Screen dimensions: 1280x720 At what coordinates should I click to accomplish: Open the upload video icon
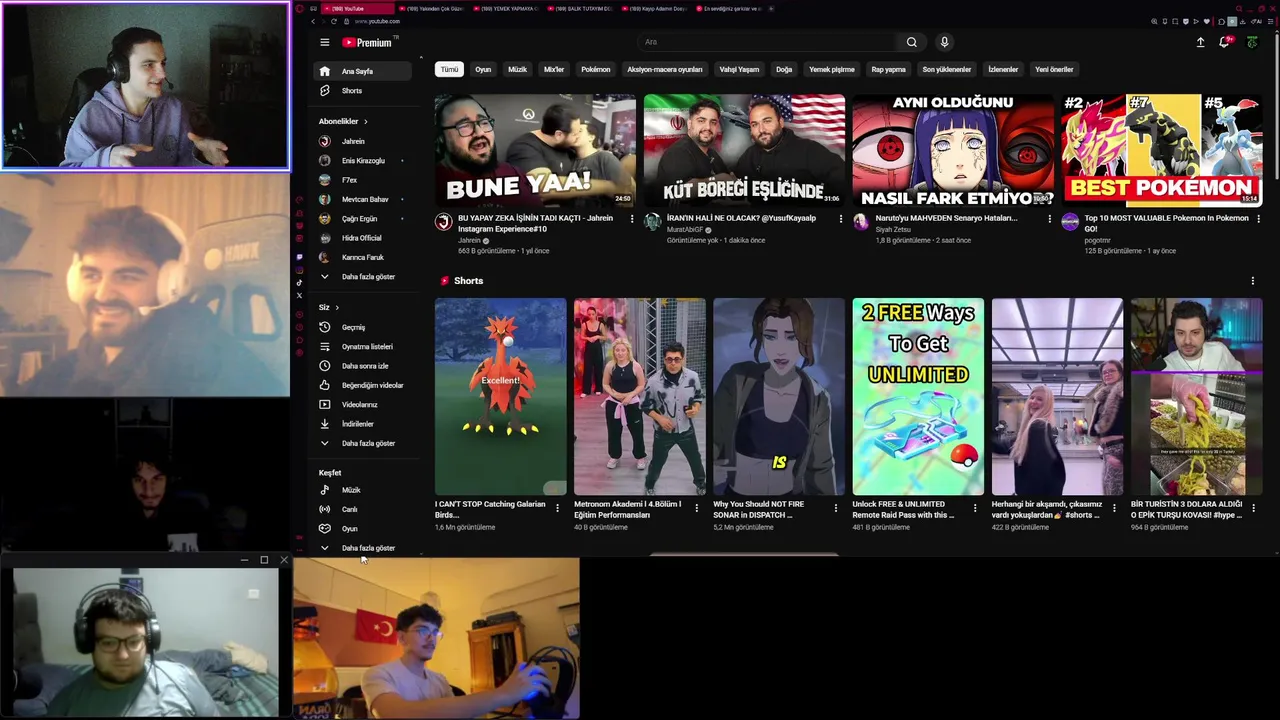tap(1200, 42)
